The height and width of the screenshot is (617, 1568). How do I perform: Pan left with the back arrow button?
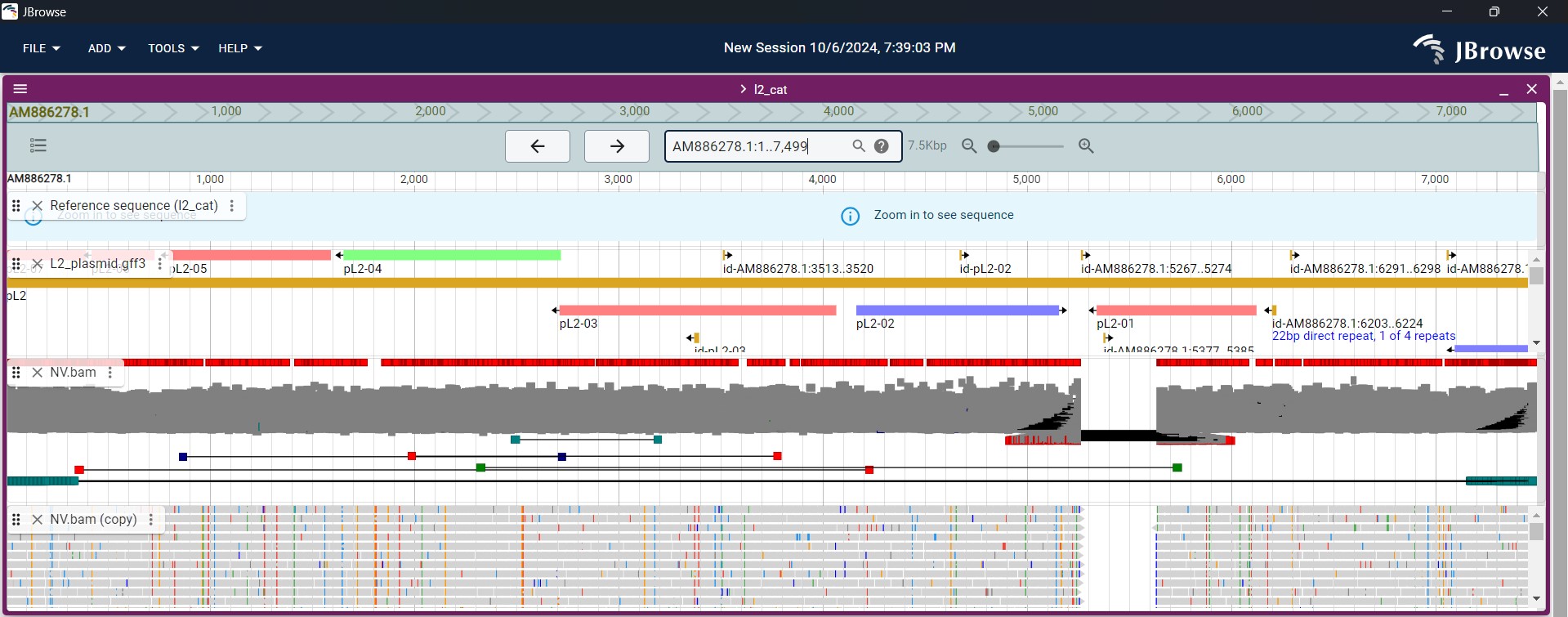537,146
